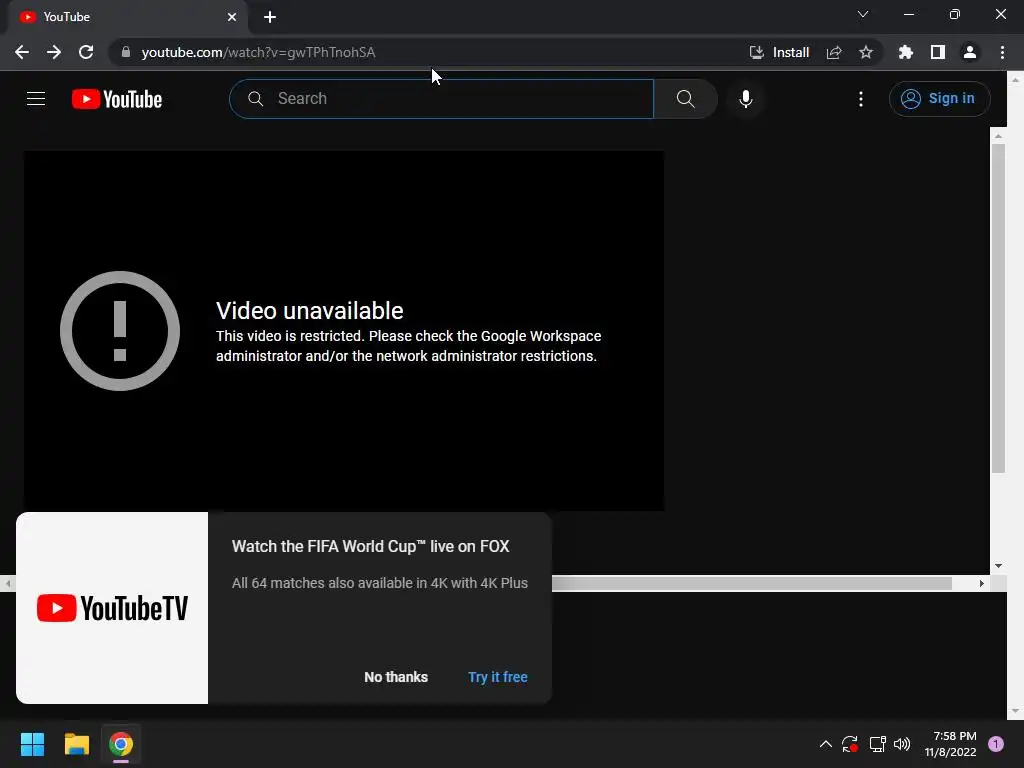Dismiss promo with No thanks

tap(396, 677)
